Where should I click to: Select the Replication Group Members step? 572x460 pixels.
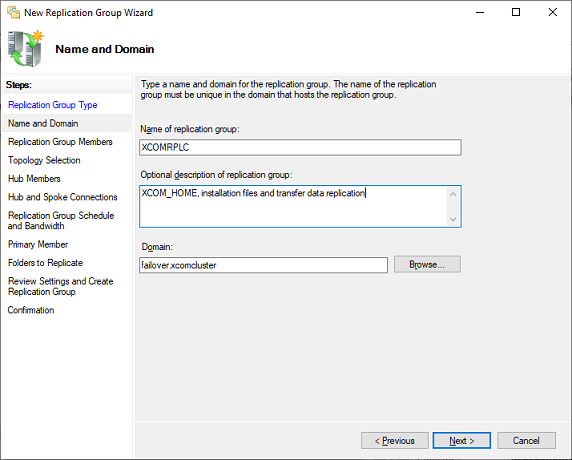(x=60, y=142)
